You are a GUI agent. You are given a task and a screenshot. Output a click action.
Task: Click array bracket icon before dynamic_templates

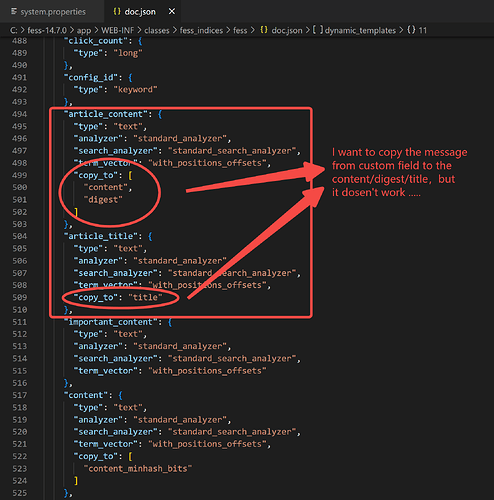pos(318,30)
